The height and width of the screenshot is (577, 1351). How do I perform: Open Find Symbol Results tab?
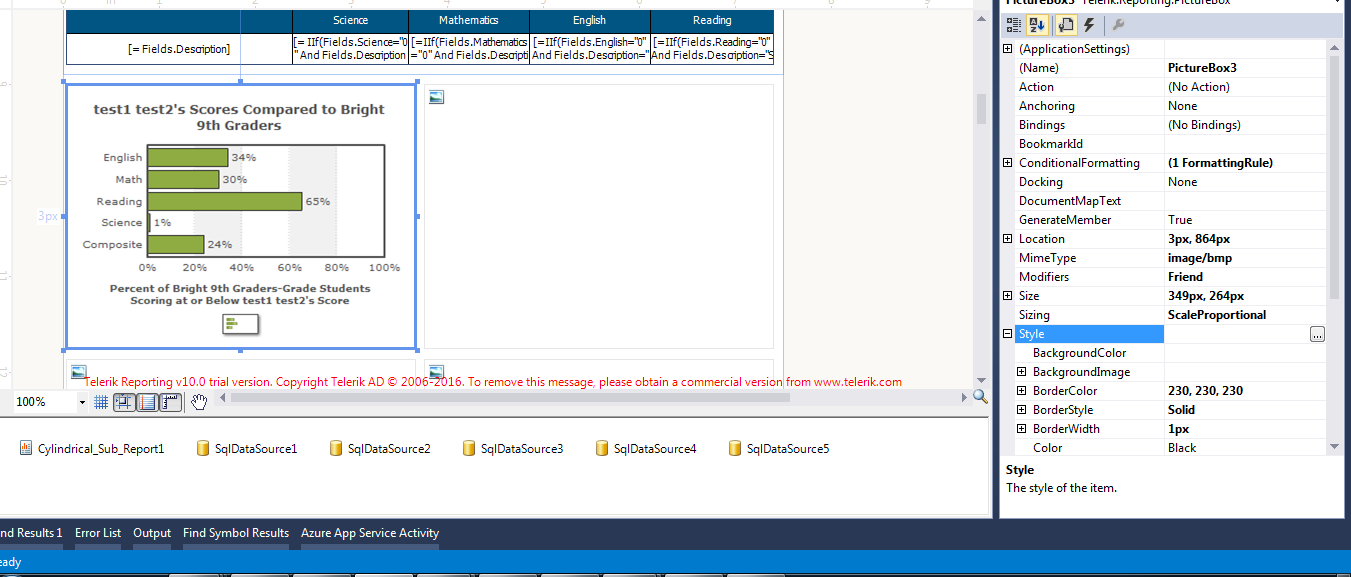click(x=236, y=533)
